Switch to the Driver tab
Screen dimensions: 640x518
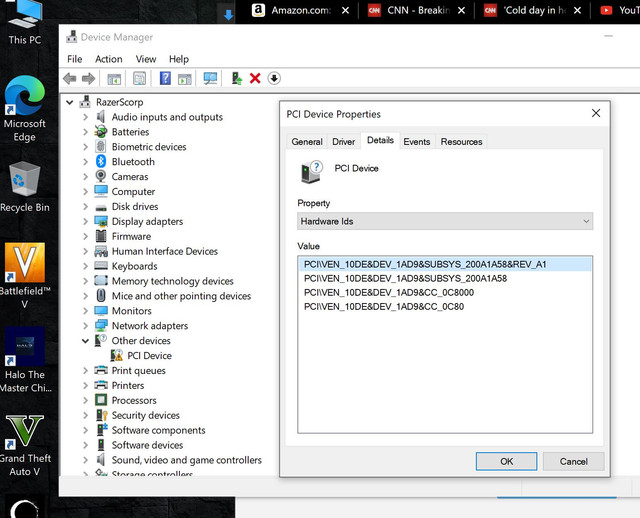[x=343, y=142]
